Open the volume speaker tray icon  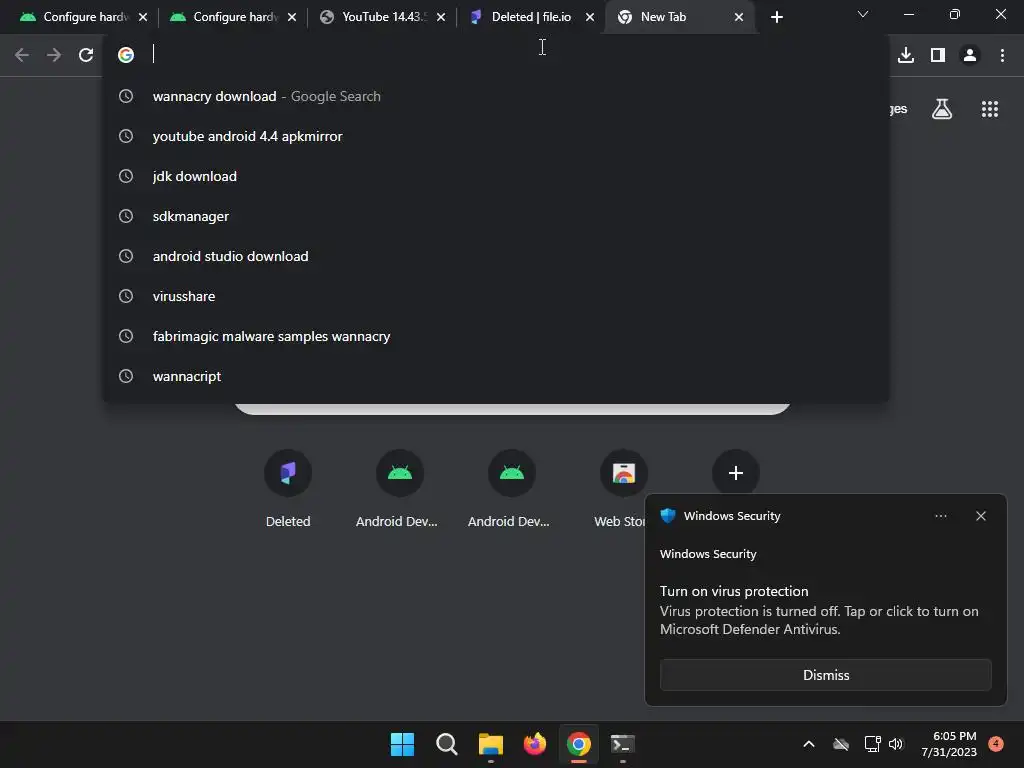tap(896, 744)
